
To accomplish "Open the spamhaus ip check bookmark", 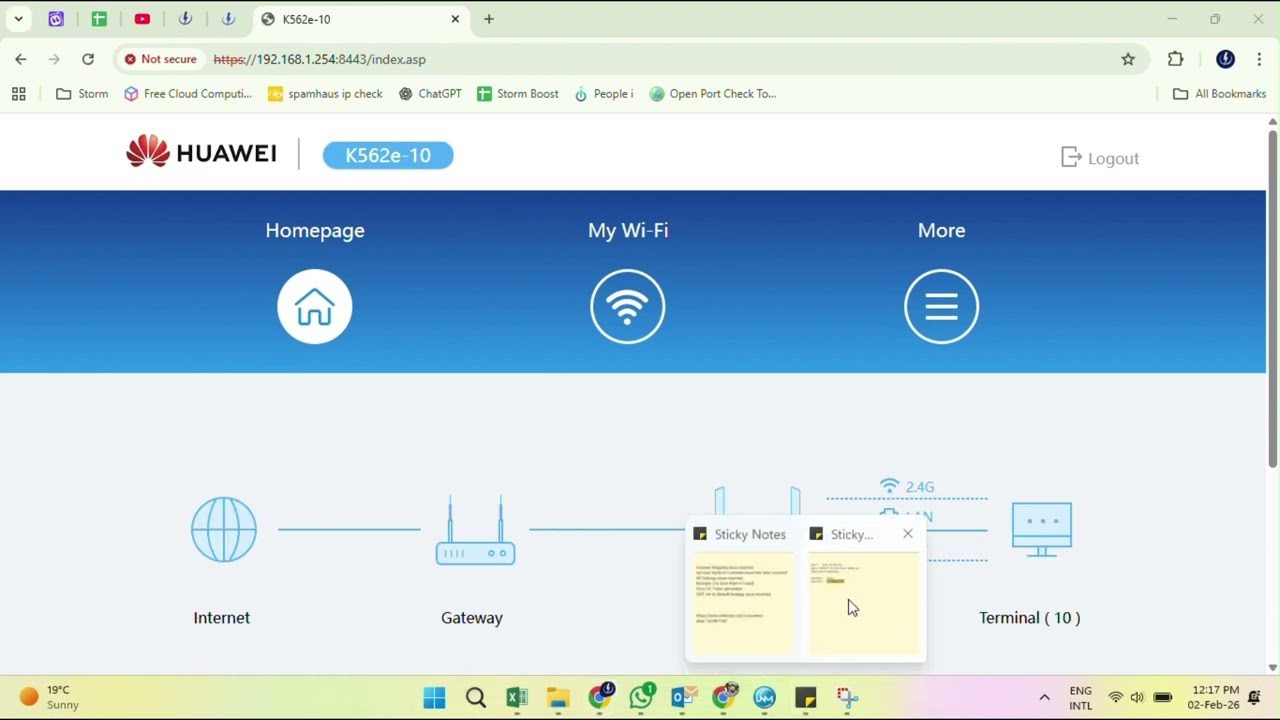I will [x=325, y=94].
